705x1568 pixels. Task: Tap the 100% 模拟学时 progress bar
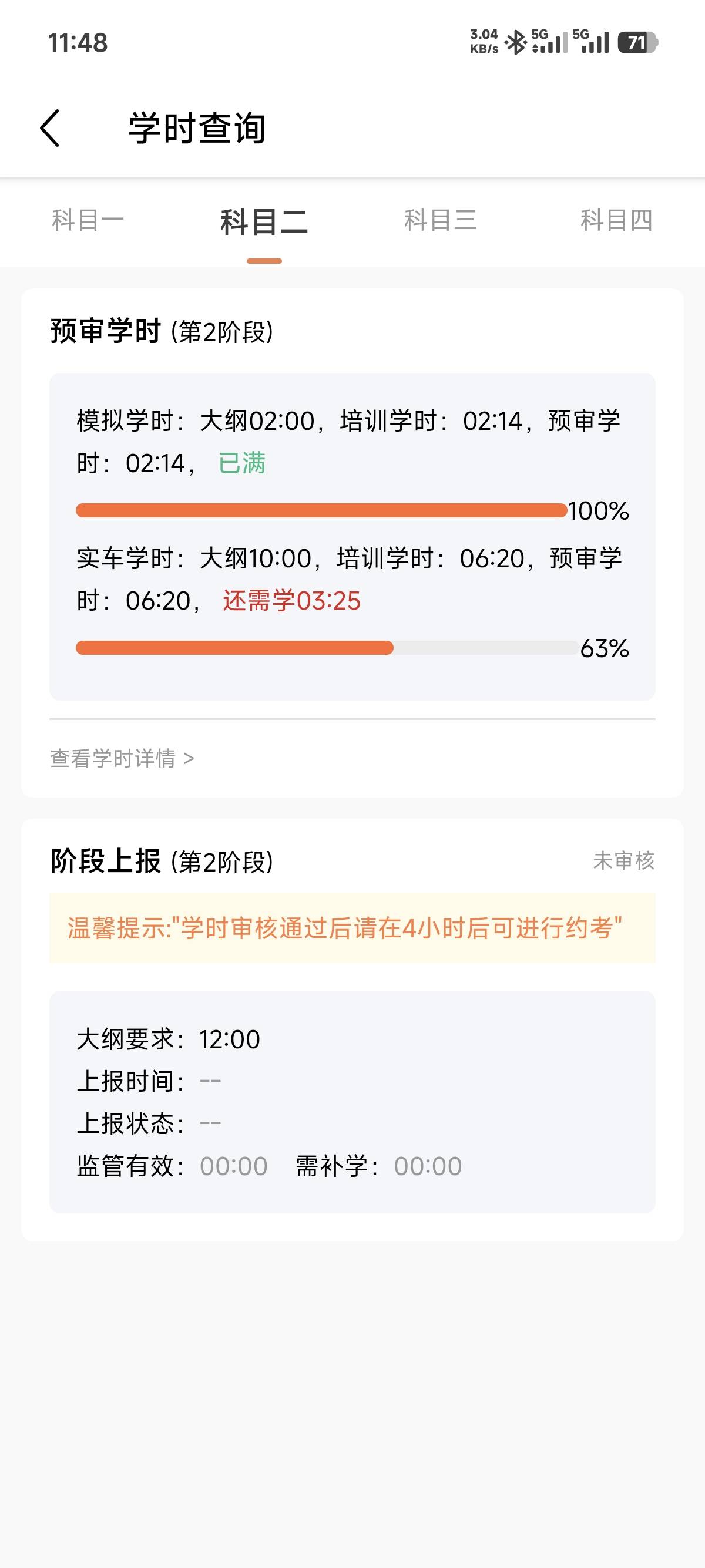coord(321,510)
